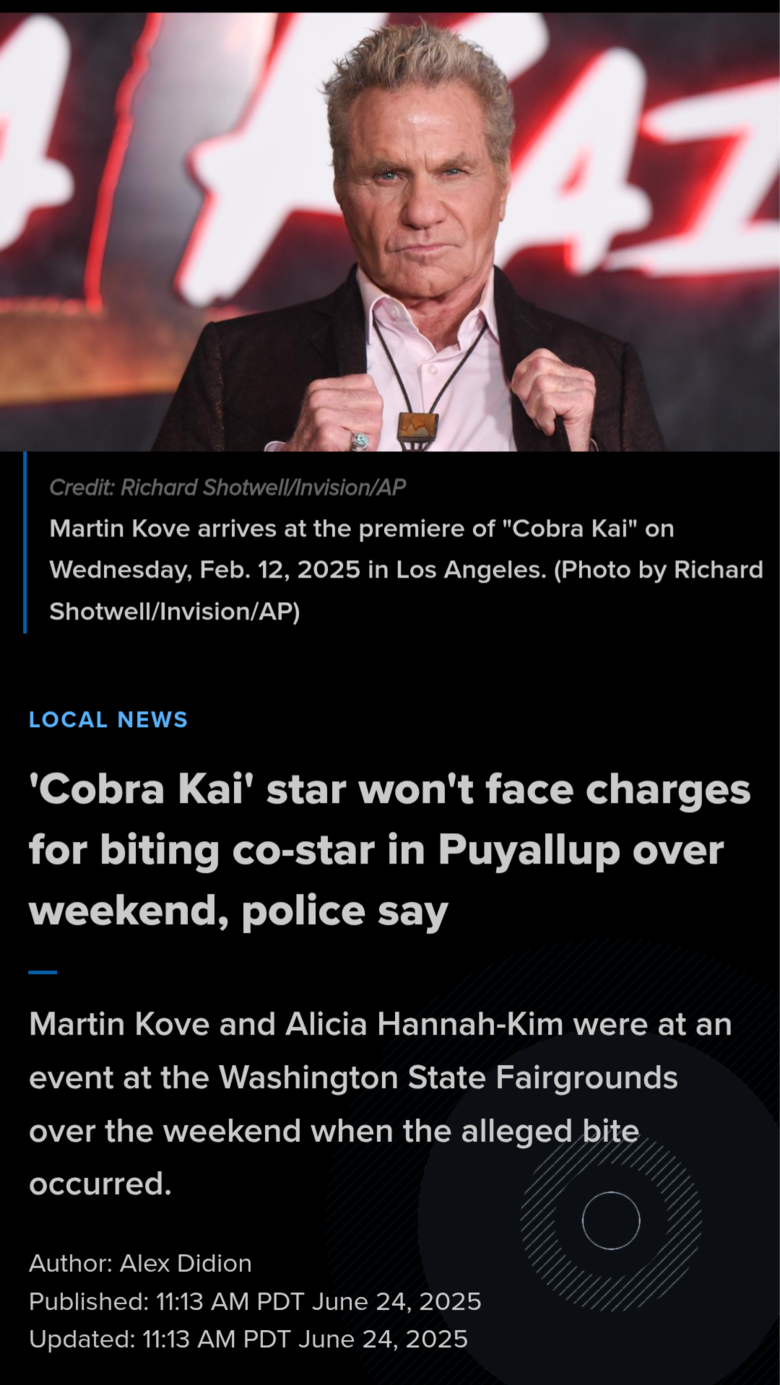Click the short blue divider under headline
Viewport: 780px width, 1385px height.
[43, 972]
